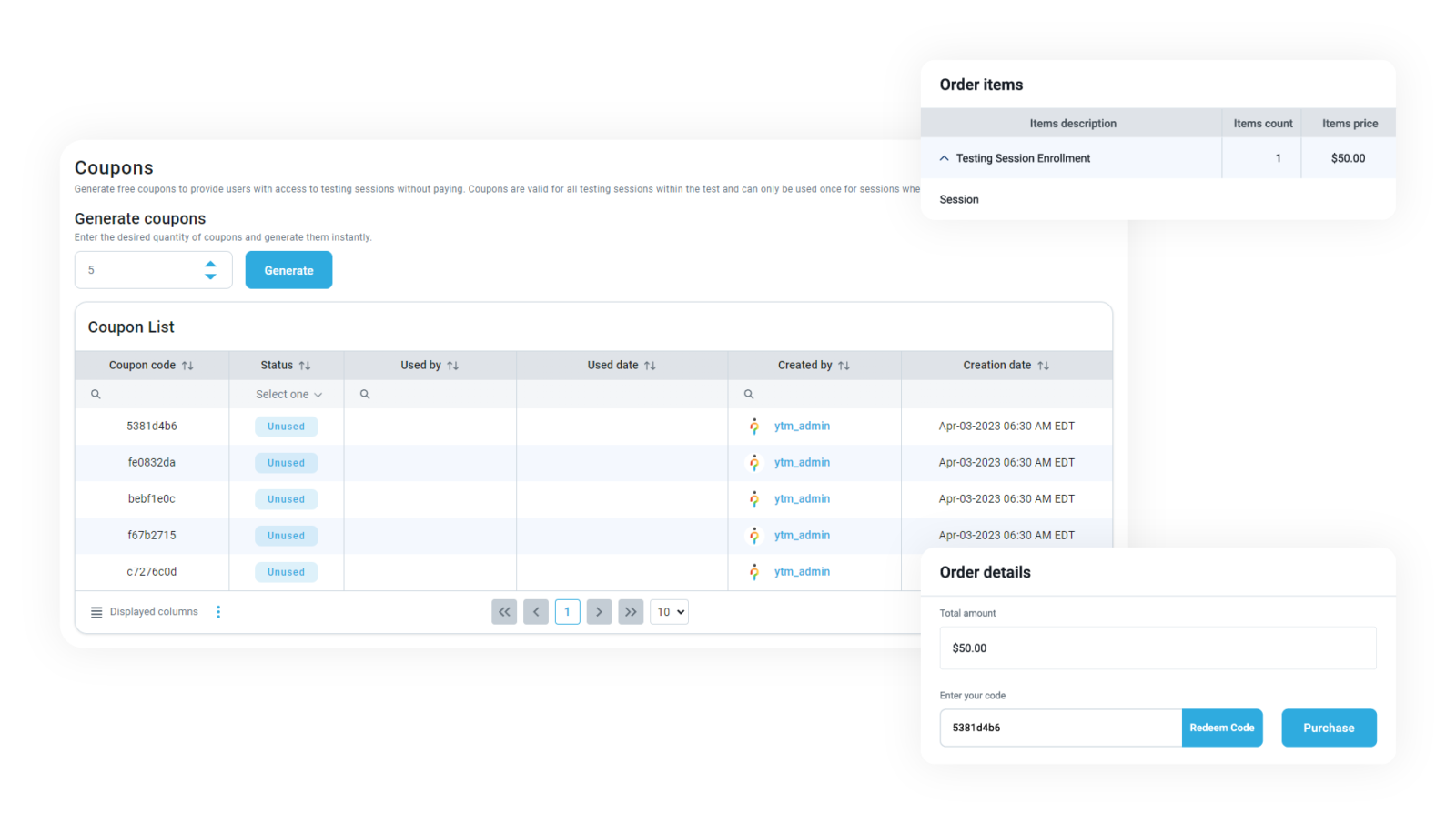Decrease coupon quantity with down arrow
This screenshot has width=1456, height=824.
tap(210, 276)
